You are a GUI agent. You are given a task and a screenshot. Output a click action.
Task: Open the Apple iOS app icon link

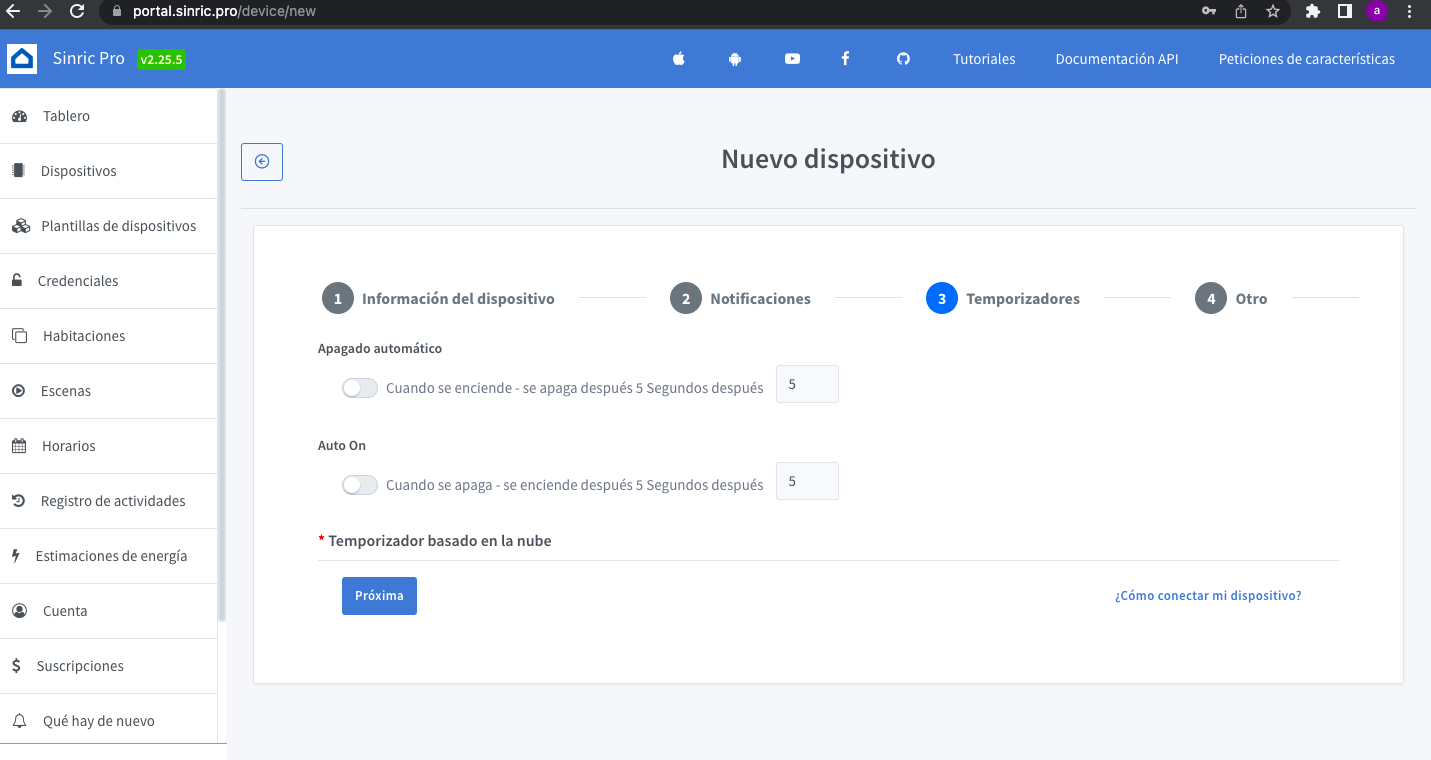point(679,59)
